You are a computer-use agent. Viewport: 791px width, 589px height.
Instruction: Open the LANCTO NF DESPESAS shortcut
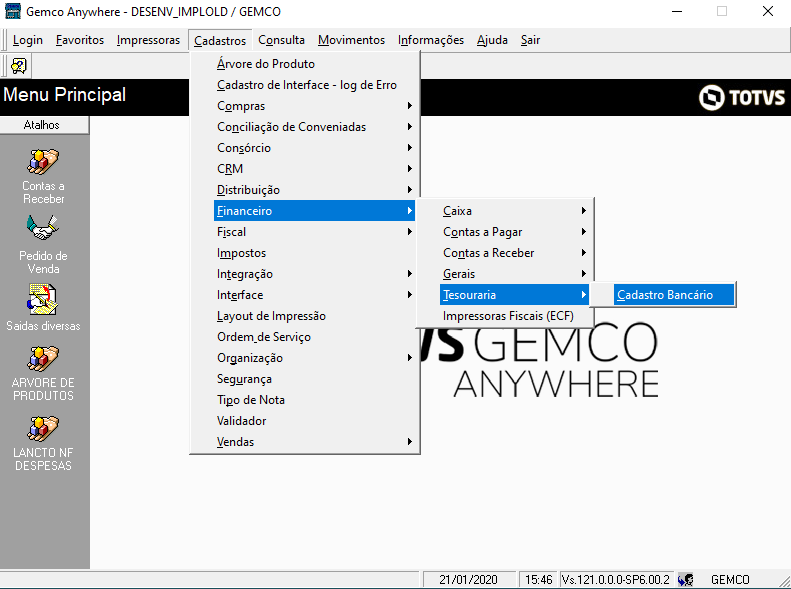pyautogui.click(x=43, y=429)
